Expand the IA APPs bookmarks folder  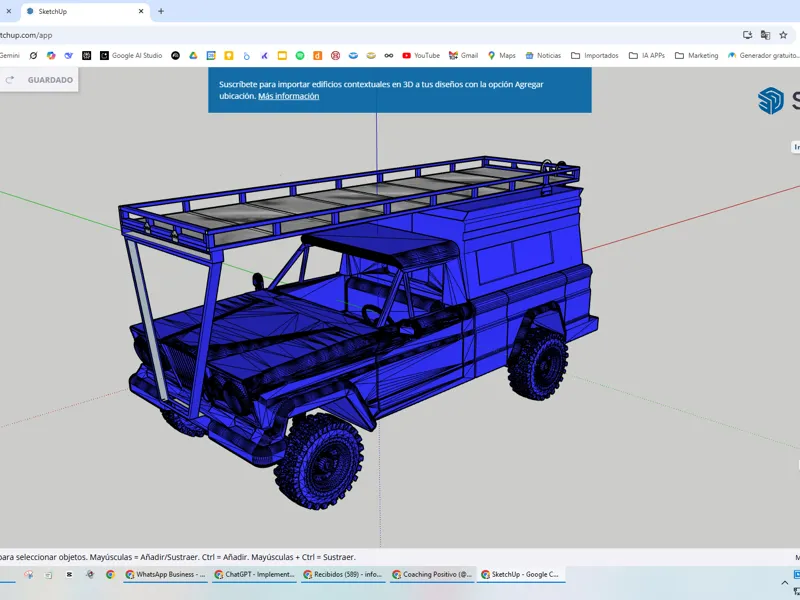click(646, 56)
